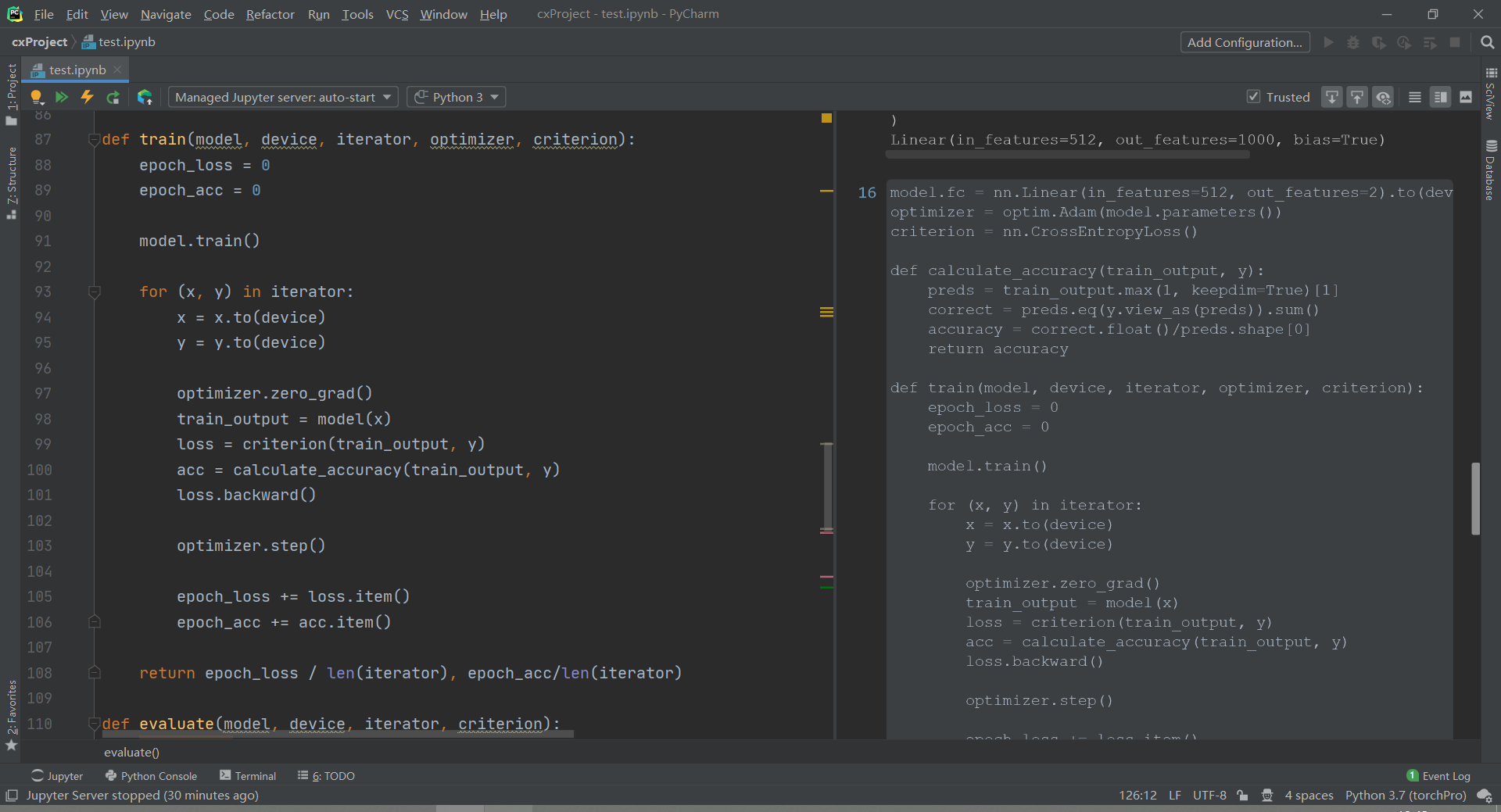Toggle auto-scroll from source down-arrow button
The image size is (1501, 812).
(x=1331, y=97)
